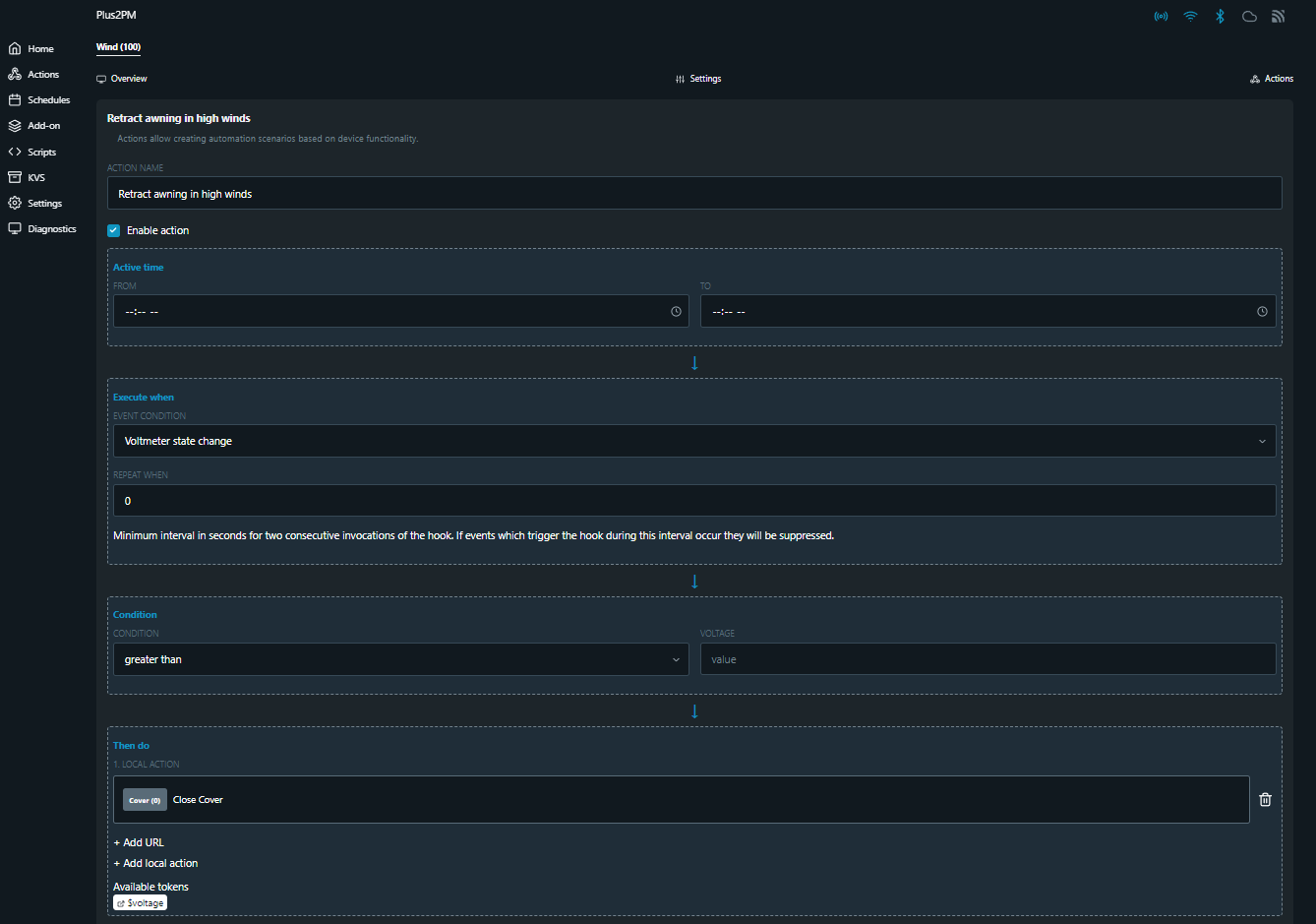Expand the Event Condition dropdown

click(x=693, y=441)
